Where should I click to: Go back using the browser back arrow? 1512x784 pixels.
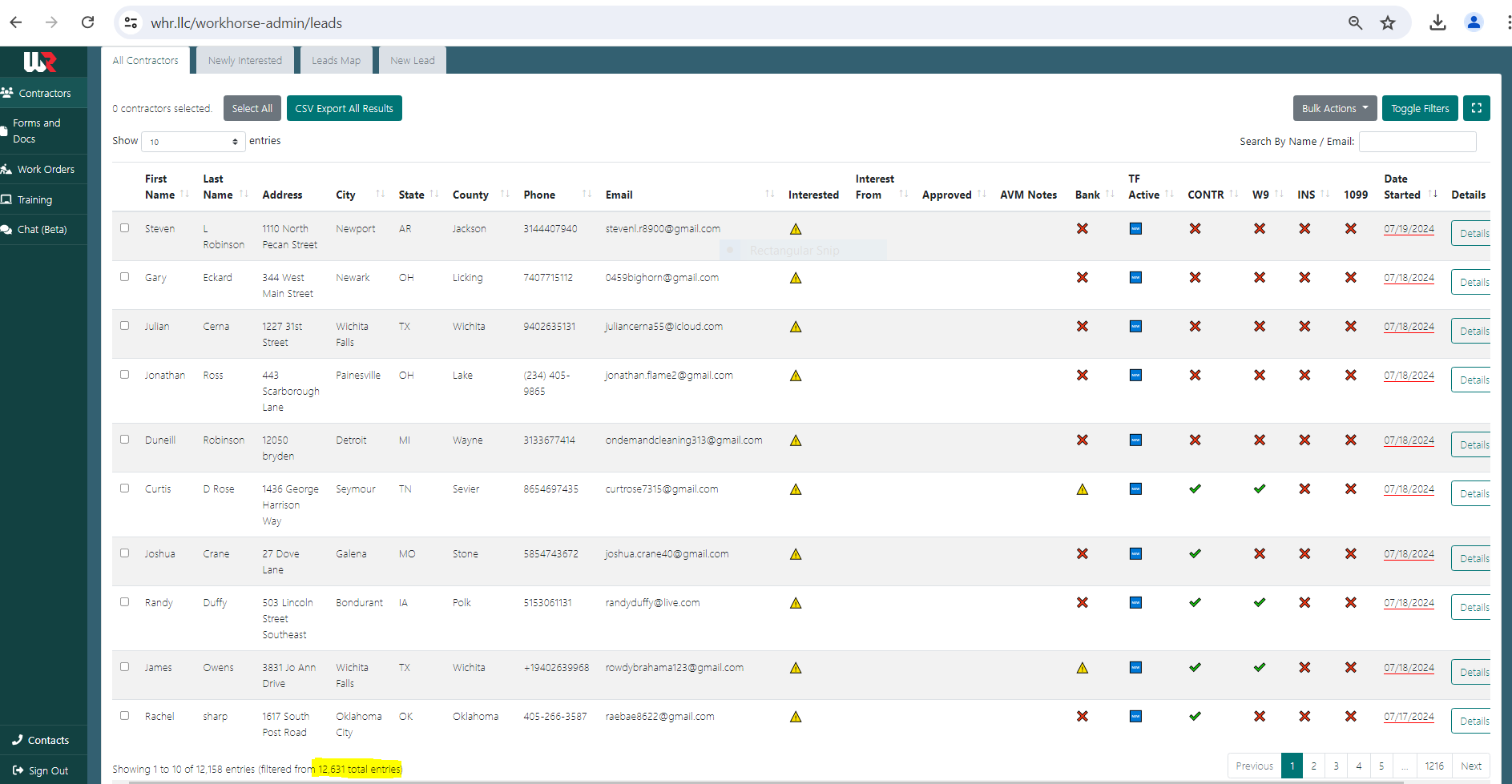point(16,22)
